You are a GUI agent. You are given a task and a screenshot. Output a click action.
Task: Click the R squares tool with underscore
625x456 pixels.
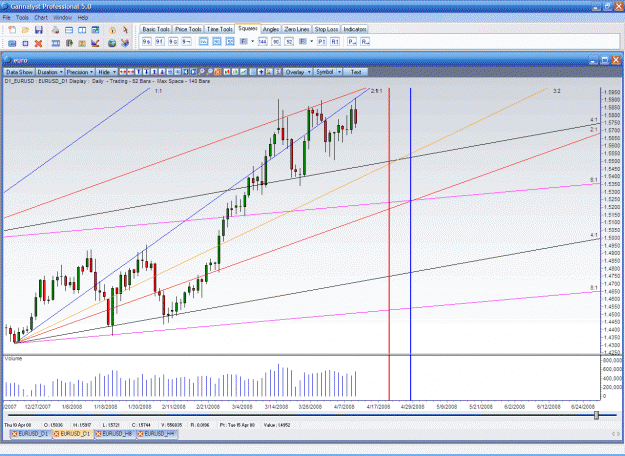coord(365,41)
